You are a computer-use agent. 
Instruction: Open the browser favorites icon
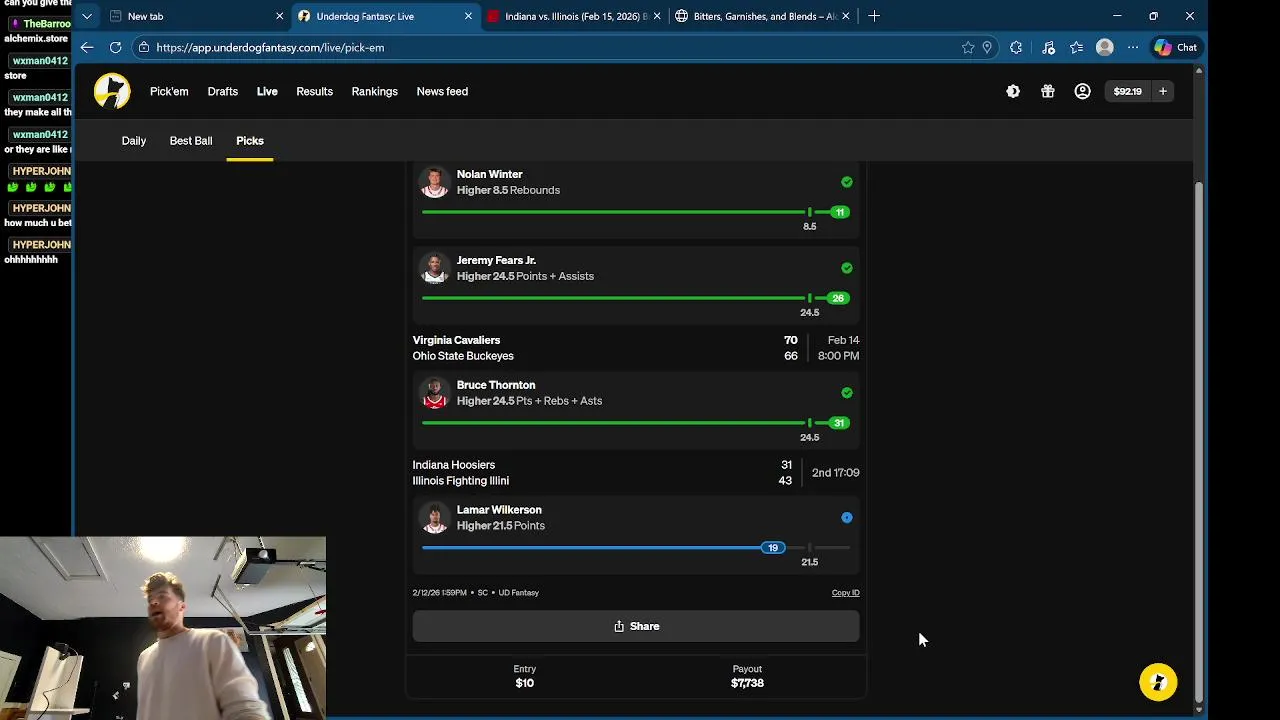pyautogui.click(x=1076, y=47)
